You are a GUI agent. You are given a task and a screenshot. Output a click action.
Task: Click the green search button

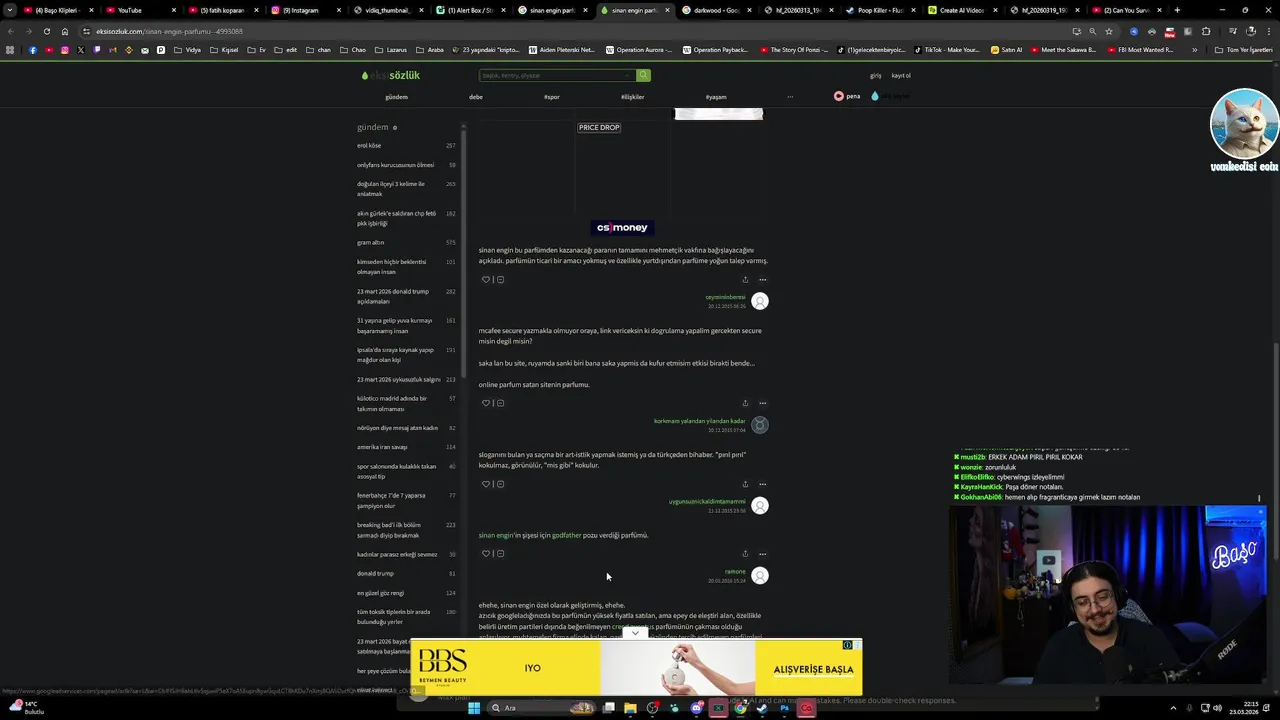tap(643, 75)
